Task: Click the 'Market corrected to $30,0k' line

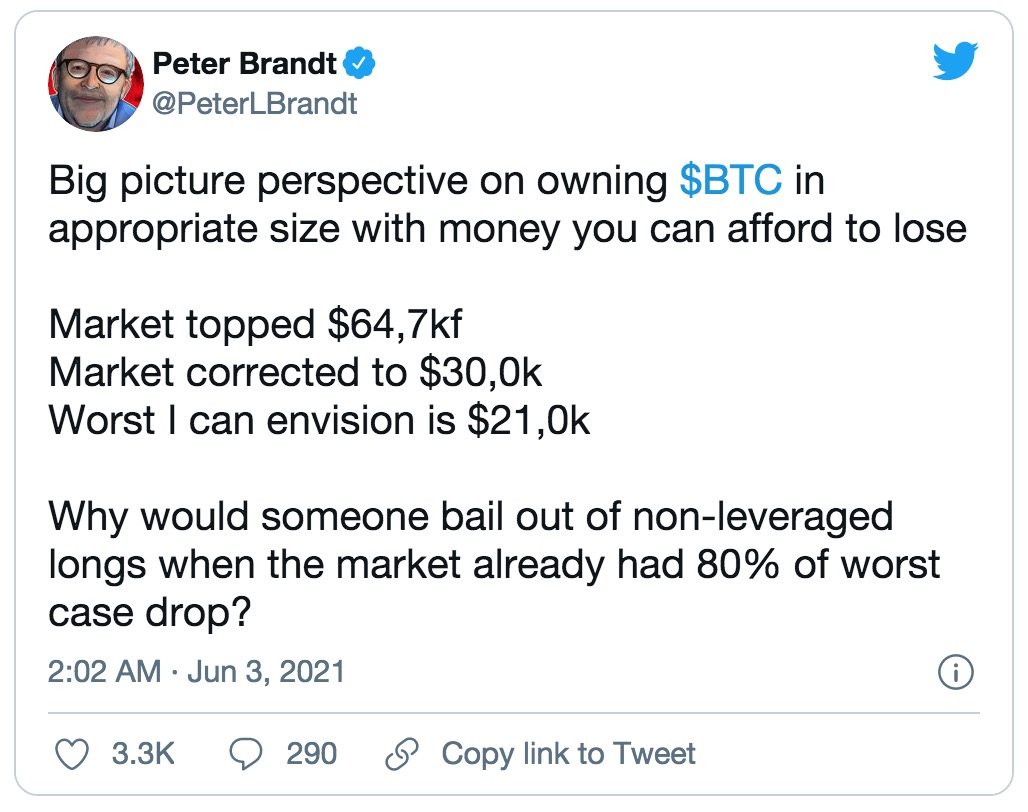Action: [295, 372]
